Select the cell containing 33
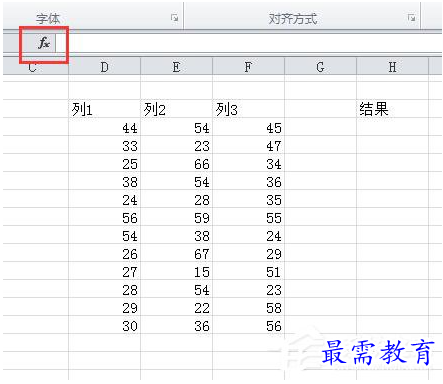Image resolution: width=443 pixels, height=384 pixels. point(105,145)
